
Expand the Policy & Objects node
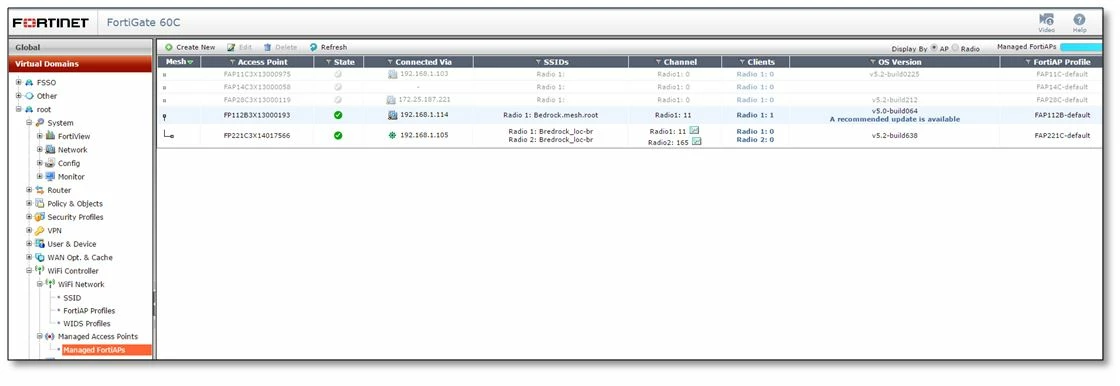[x=29, y=204]
